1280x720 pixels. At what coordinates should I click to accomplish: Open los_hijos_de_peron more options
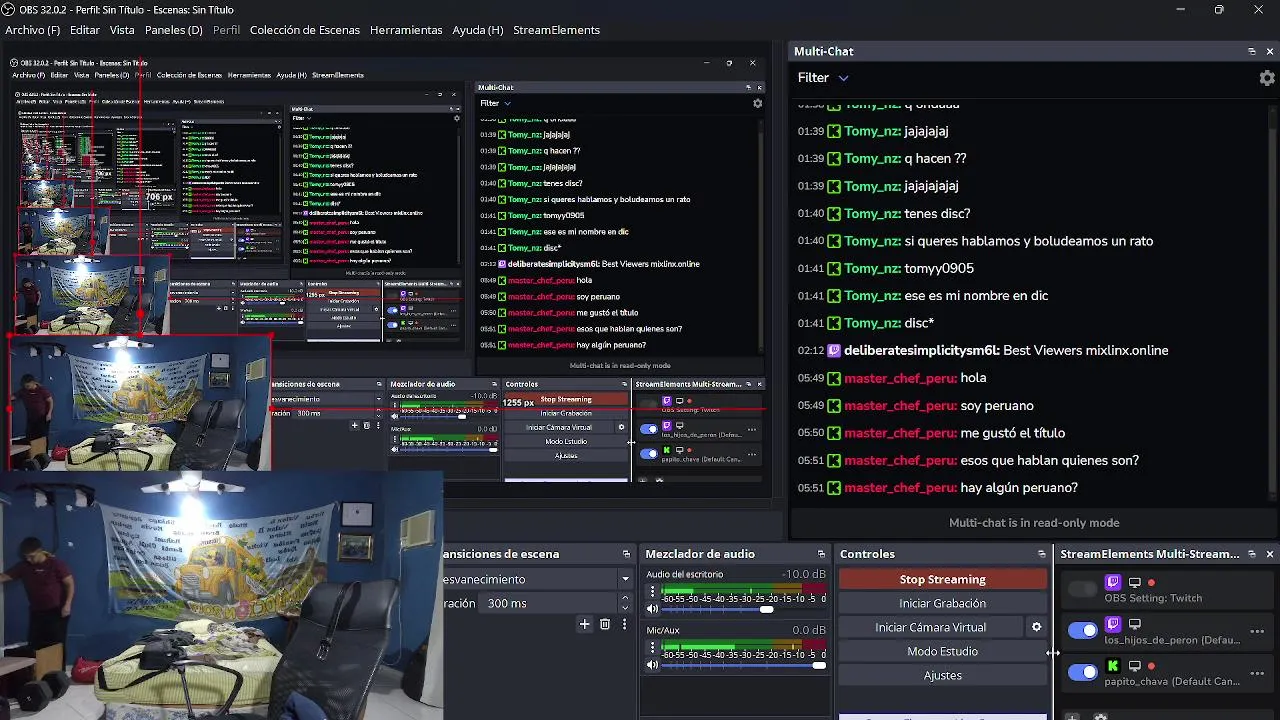click(x=1257, y=631)
